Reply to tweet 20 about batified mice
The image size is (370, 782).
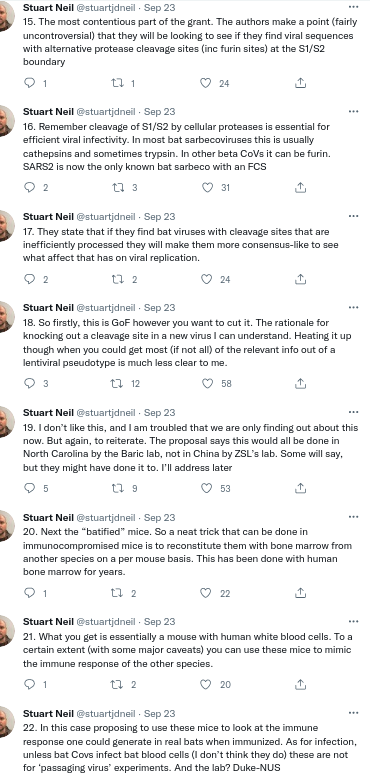tap(30, 593)
